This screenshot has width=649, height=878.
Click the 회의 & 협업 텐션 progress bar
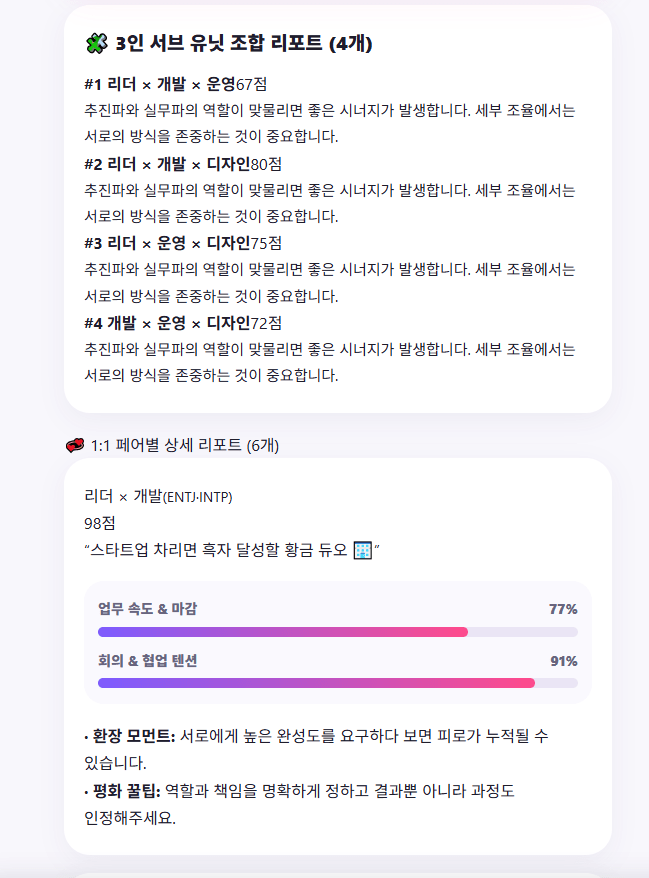[x=338, y=683]
